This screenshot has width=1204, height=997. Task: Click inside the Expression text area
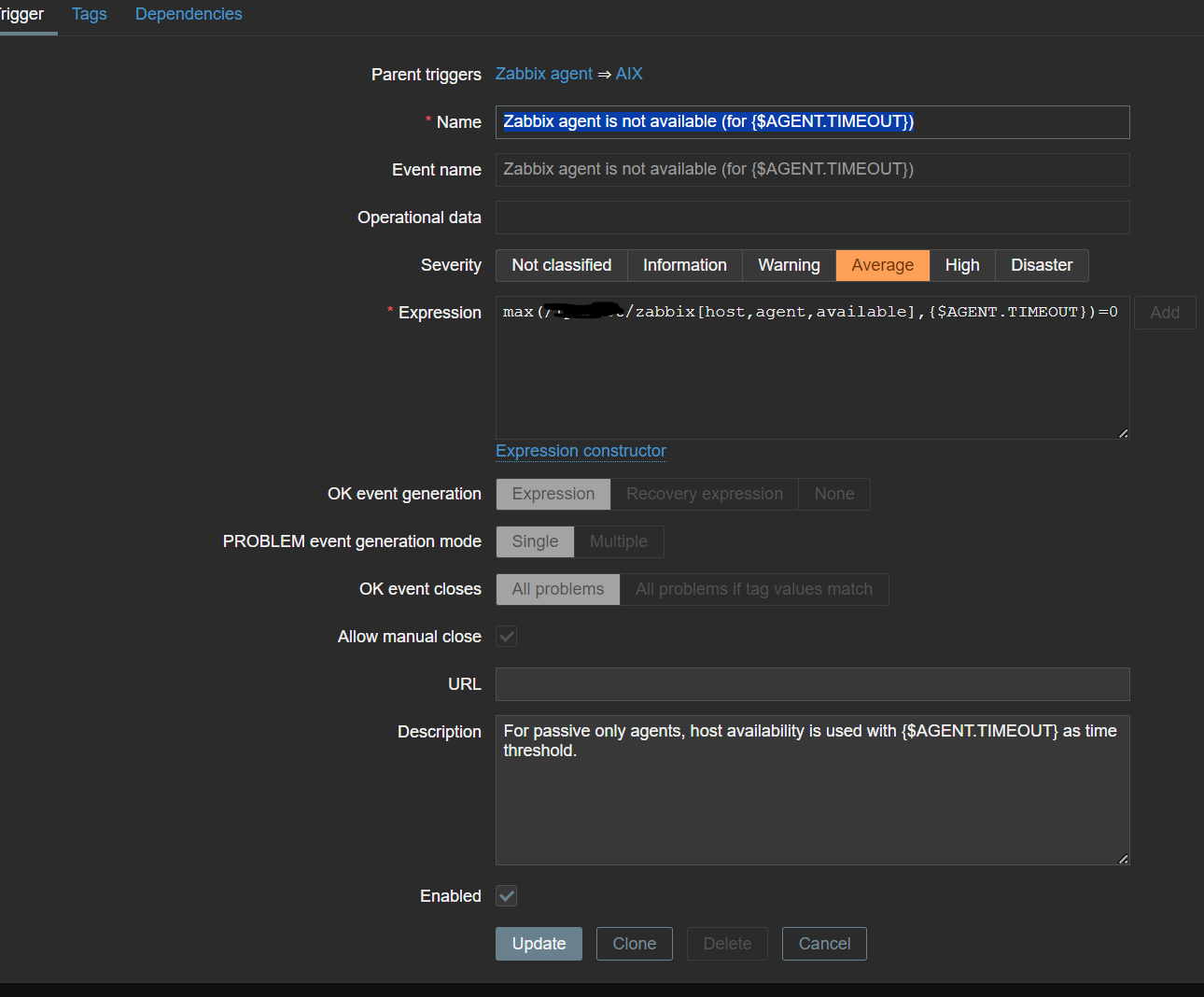coord(812,368)
